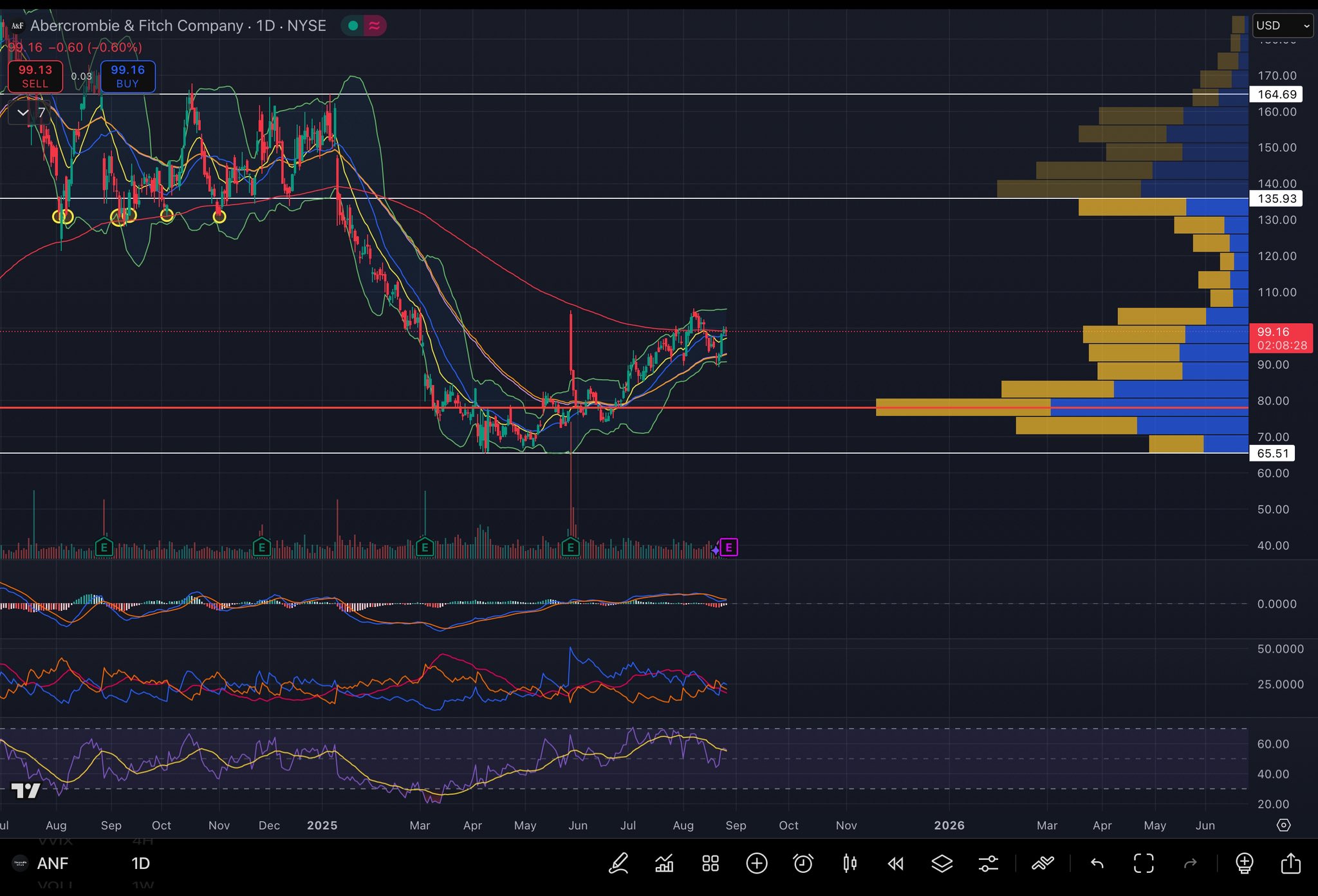The image size is (1318, 896).
Task: Click the 164.69 horizontal line price label
Action: point(1277,95)
